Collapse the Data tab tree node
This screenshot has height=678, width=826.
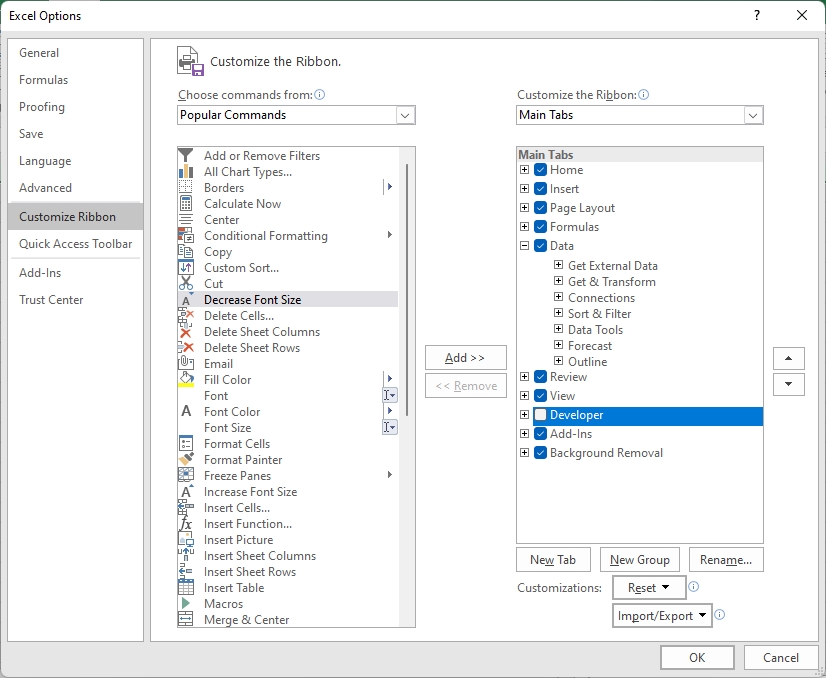point(524,245)
